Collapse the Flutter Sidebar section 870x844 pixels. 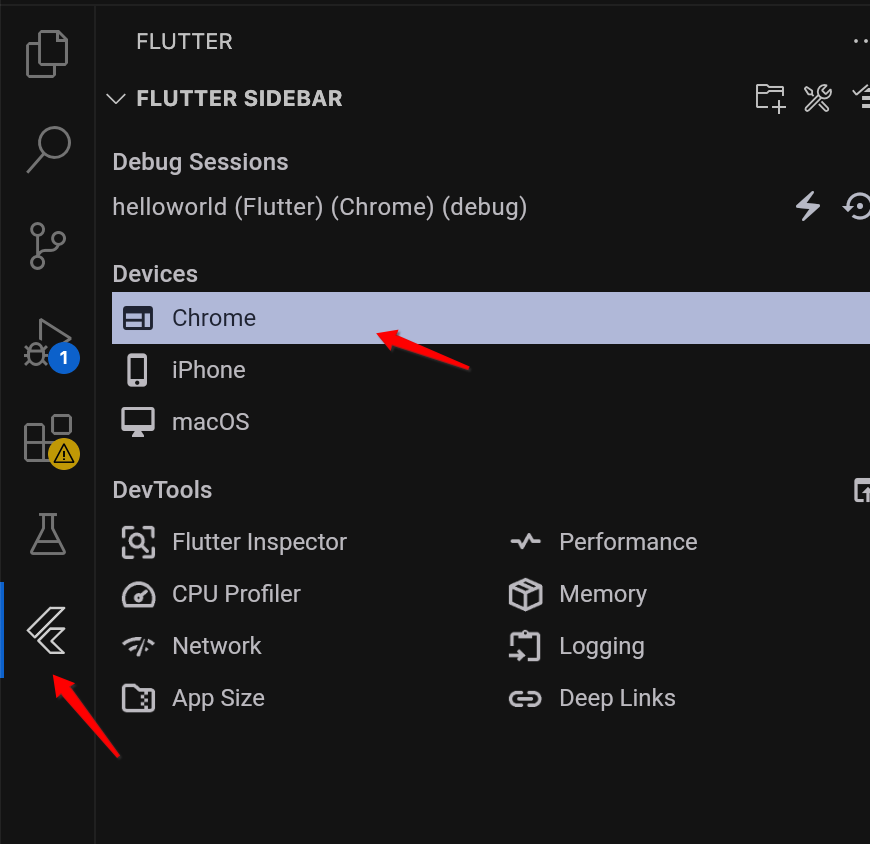tap(116, 99)
